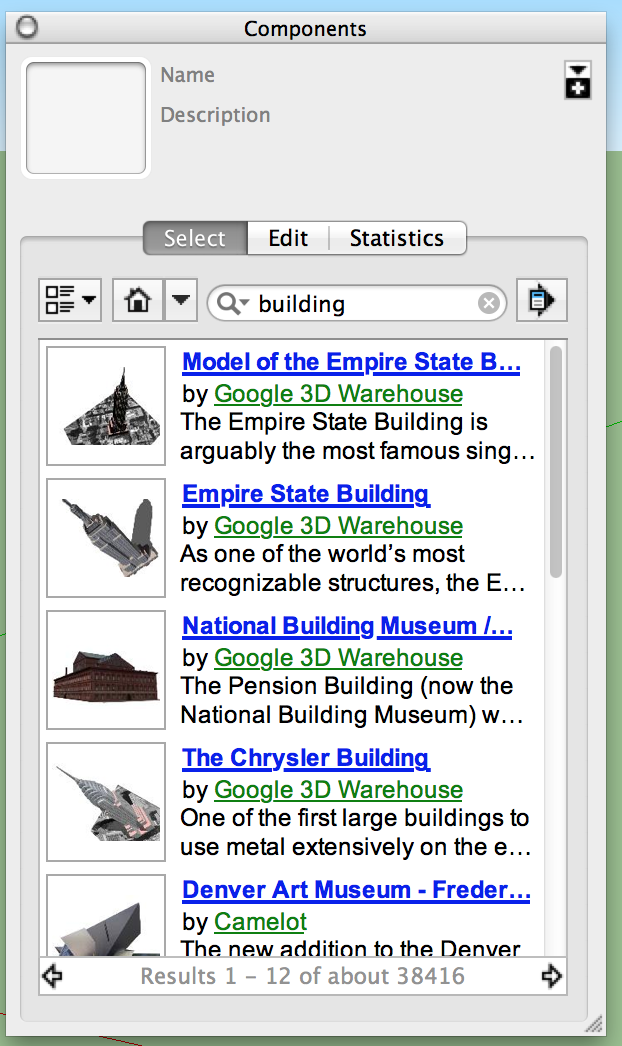Screen dimensions: 622x1046
Task: Click the empty component preview box
Action: click(x=85, y=118)
